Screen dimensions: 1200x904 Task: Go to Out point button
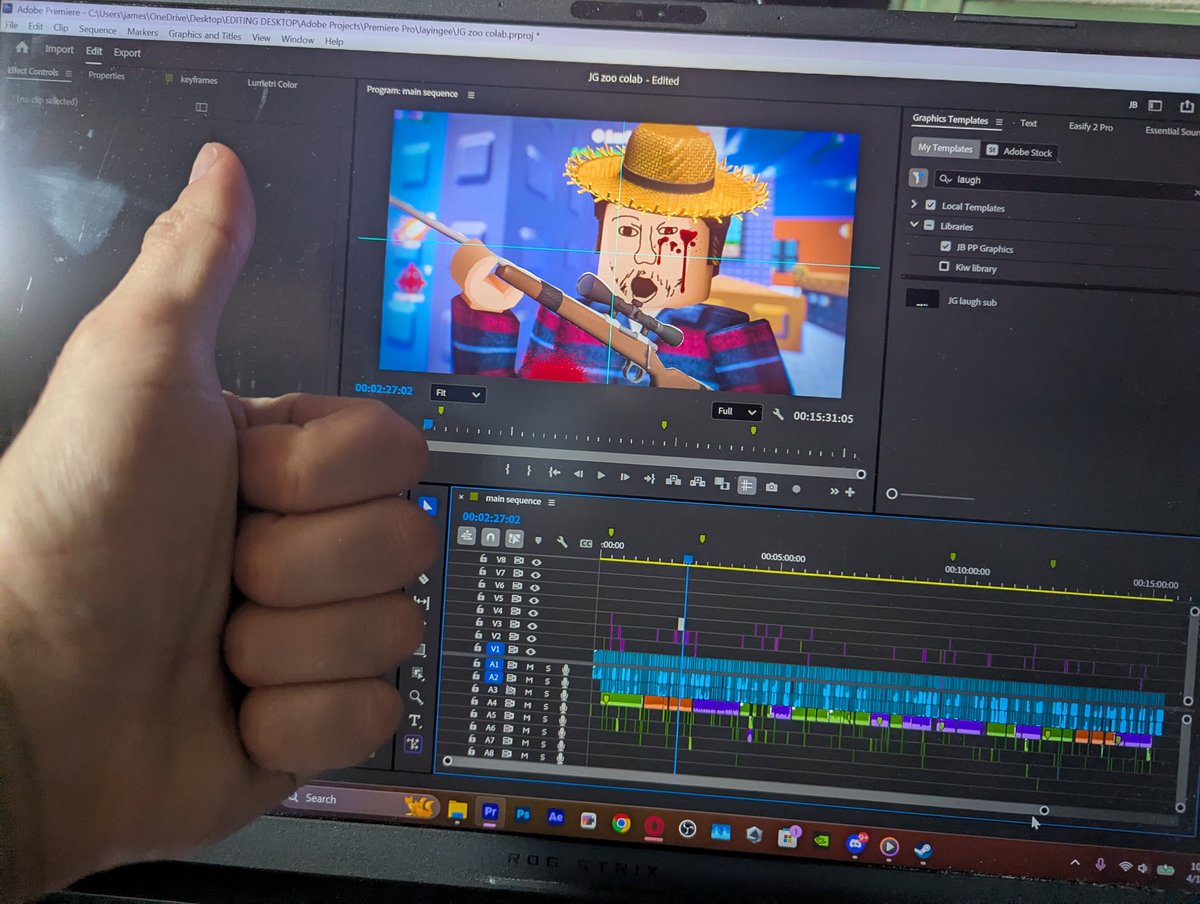pos(650,479)
